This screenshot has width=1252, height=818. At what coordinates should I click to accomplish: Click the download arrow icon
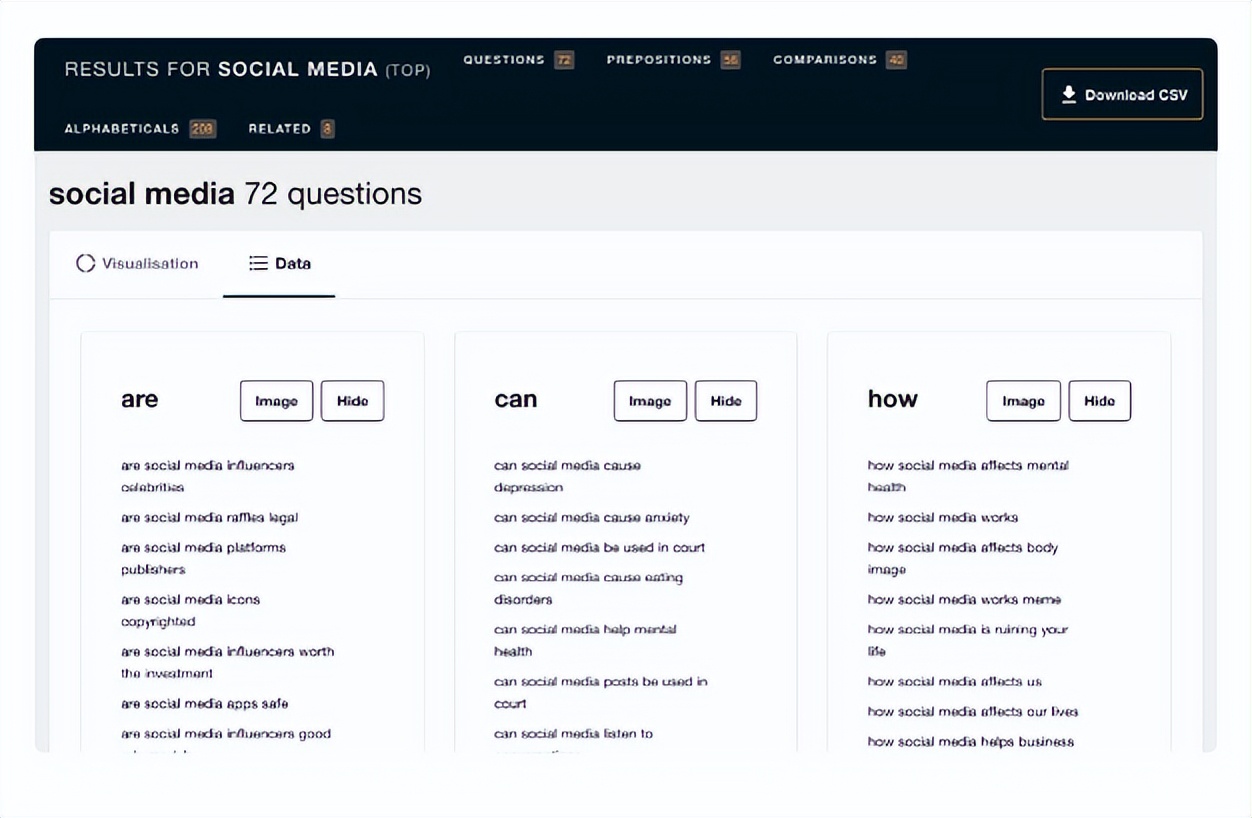(1069, 94)
